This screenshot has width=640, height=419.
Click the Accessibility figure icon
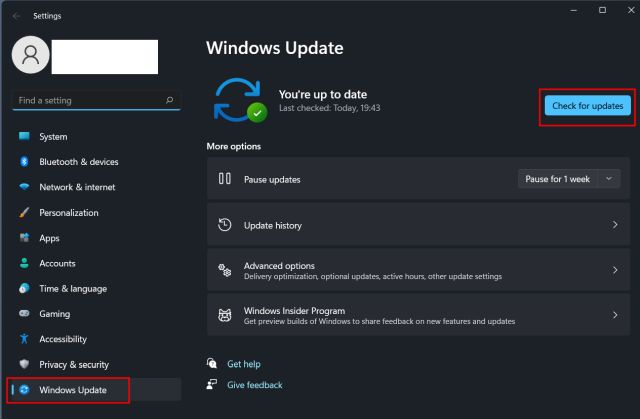(x=24, y=339)
